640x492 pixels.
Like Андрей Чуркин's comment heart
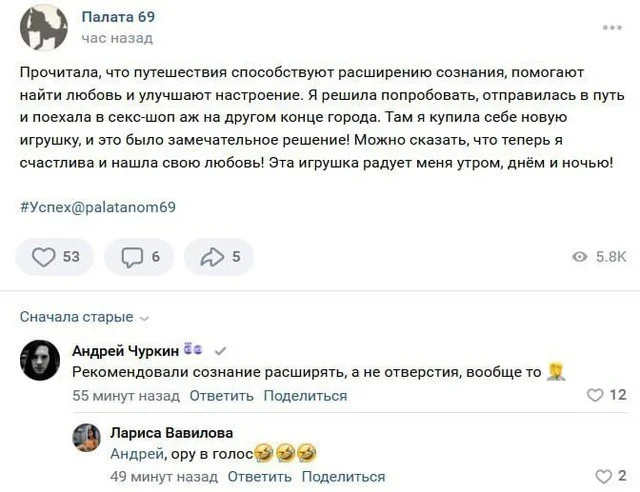point(595,395)
